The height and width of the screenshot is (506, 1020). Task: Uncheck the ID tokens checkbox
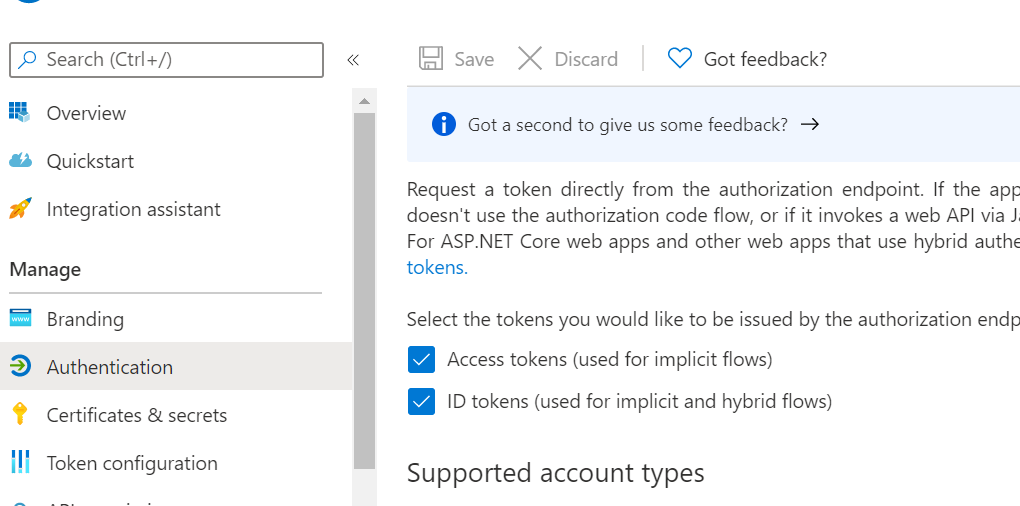coord(422,402)
